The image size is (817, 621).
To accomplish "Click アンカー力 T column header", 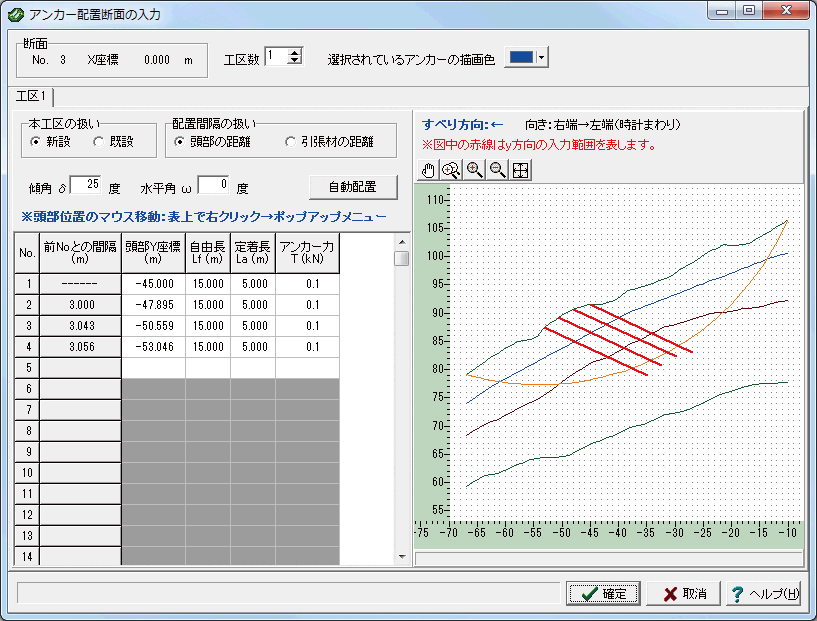I will click(307, 253).
